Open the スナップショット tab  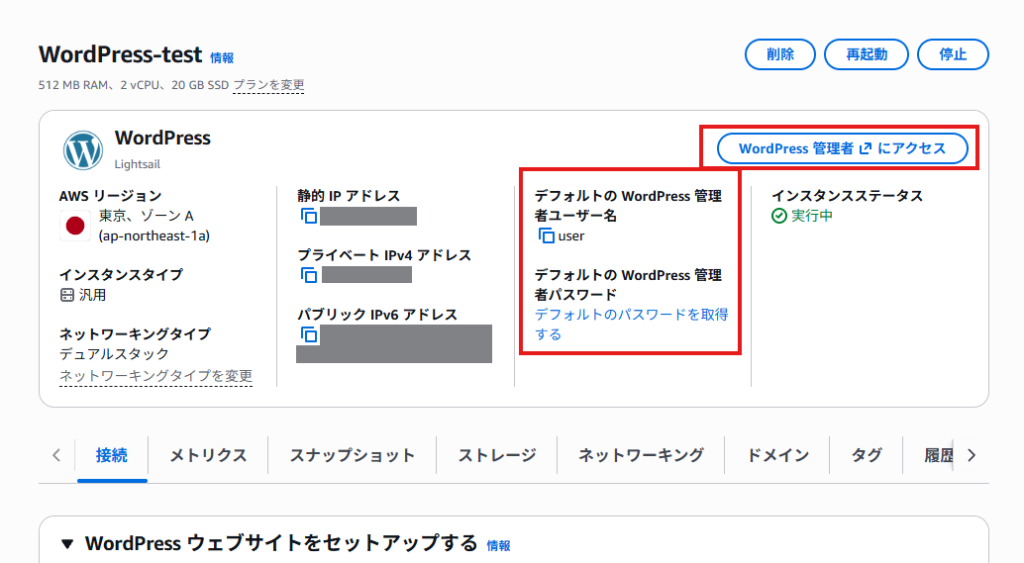click(352, 455)
